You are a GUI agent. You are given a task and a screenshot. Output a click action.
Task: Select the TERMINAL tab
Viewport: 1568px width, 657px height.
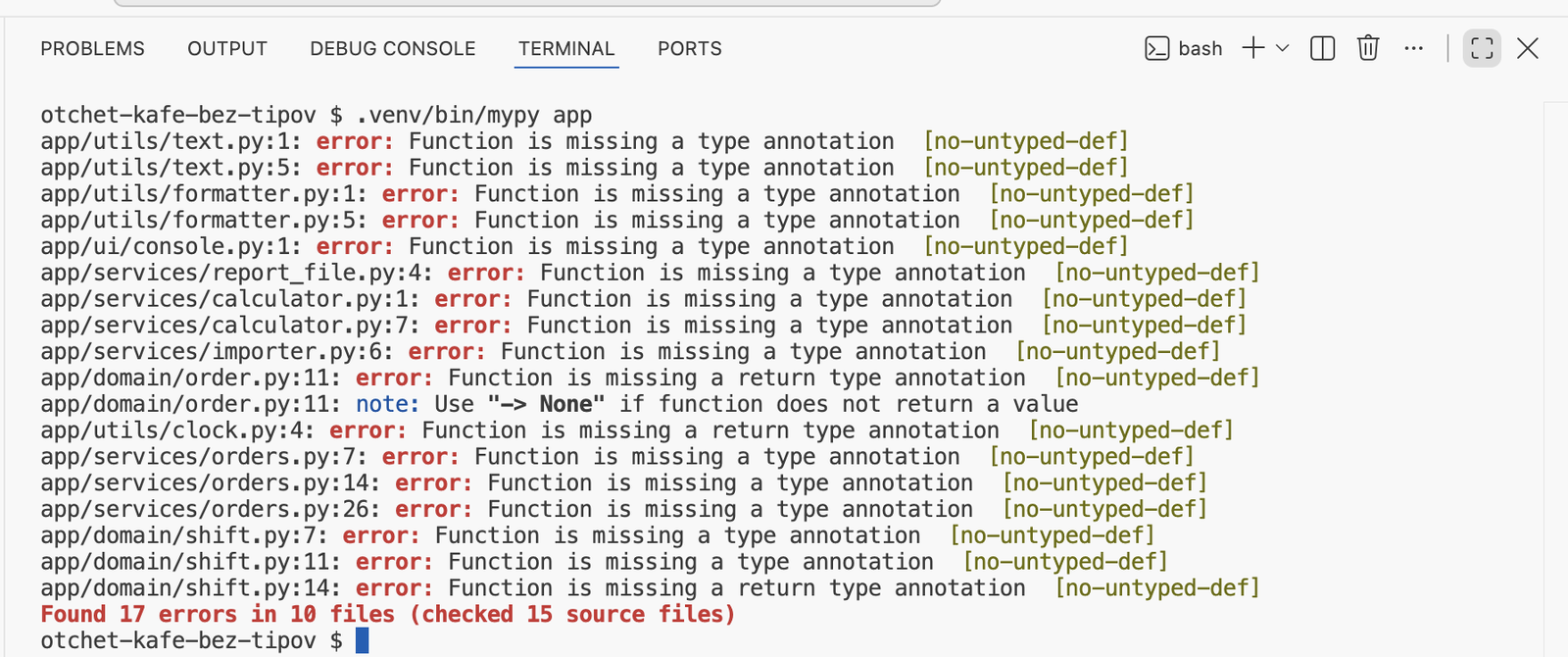(x=566, y=49)
